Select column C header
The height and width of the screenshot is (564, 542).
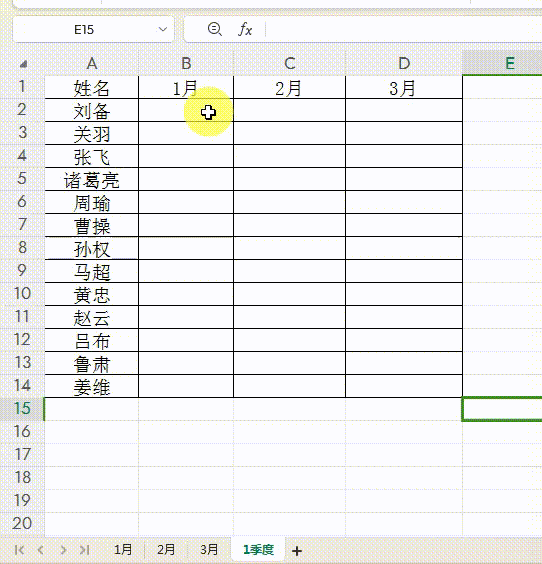(290, 63)
